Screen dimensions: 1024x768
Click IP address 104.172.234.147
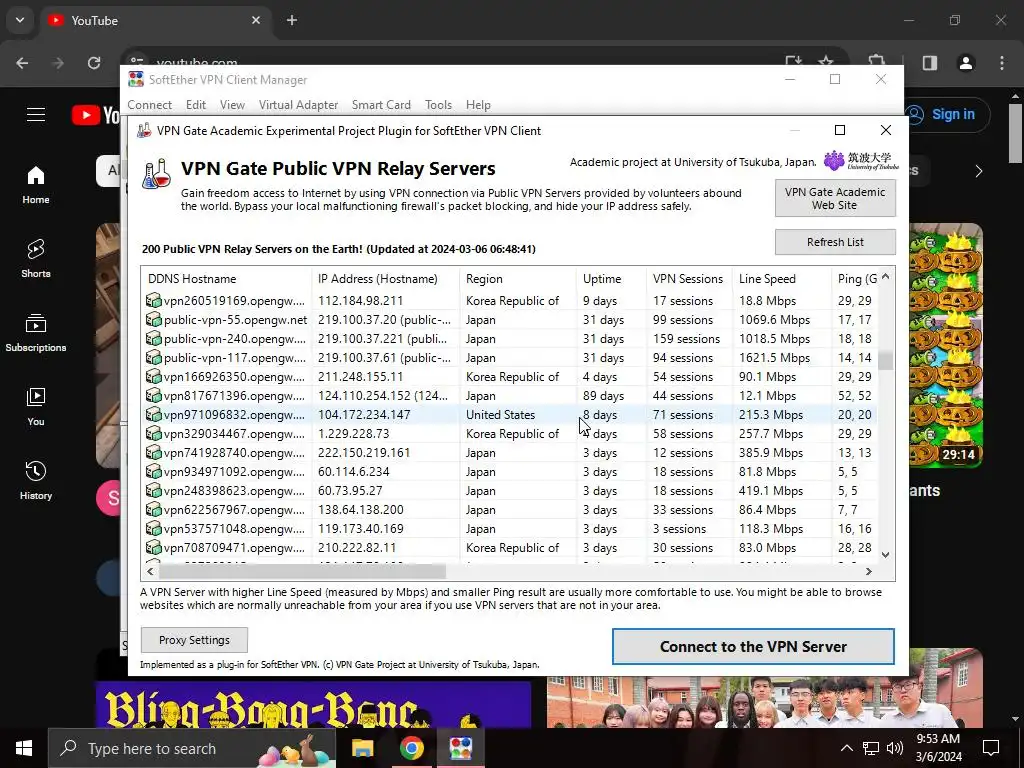pos(364,415)
